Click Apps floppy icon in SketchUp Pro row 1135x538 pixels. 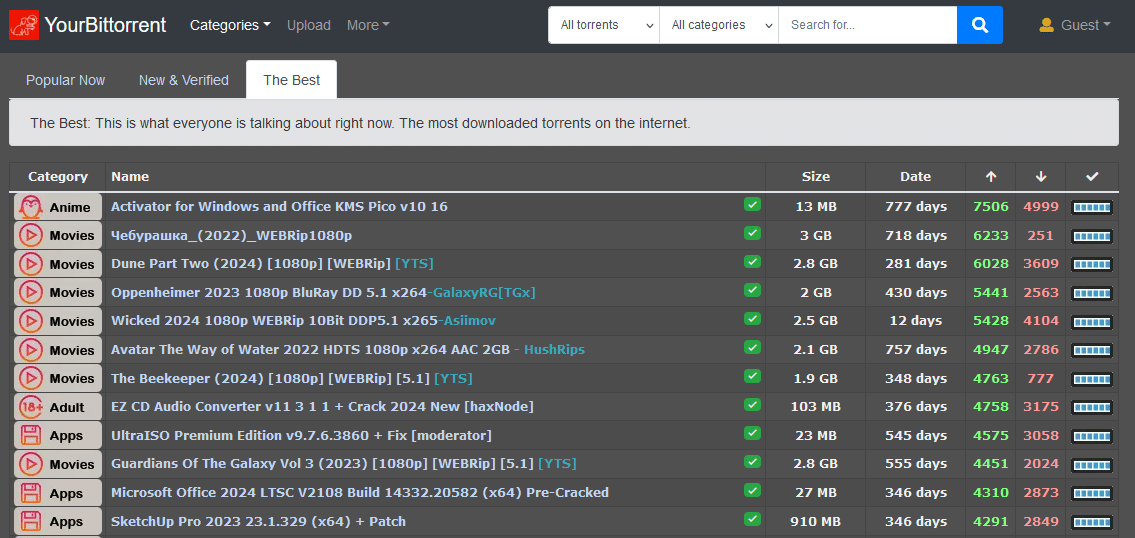[30, 521]
